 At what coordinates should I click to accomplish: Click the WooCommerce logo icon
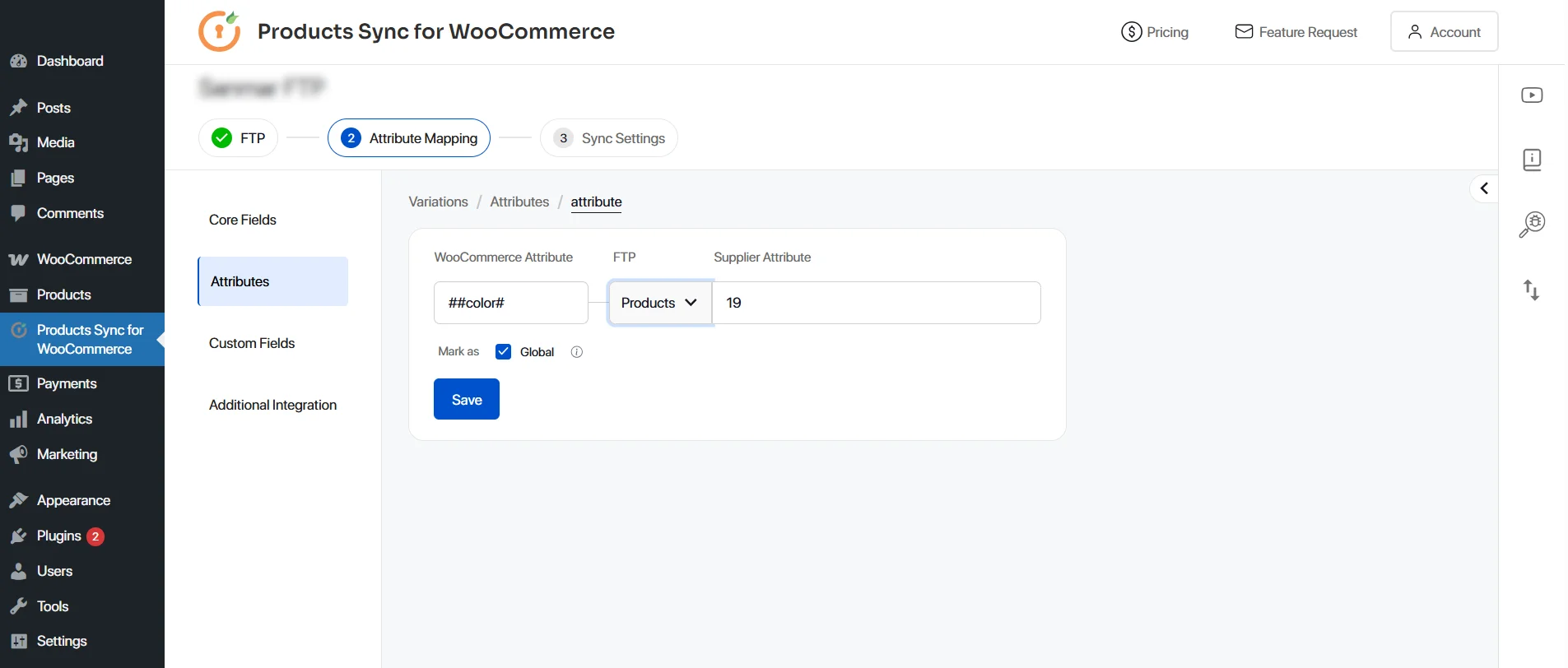[x=18, y=260]
